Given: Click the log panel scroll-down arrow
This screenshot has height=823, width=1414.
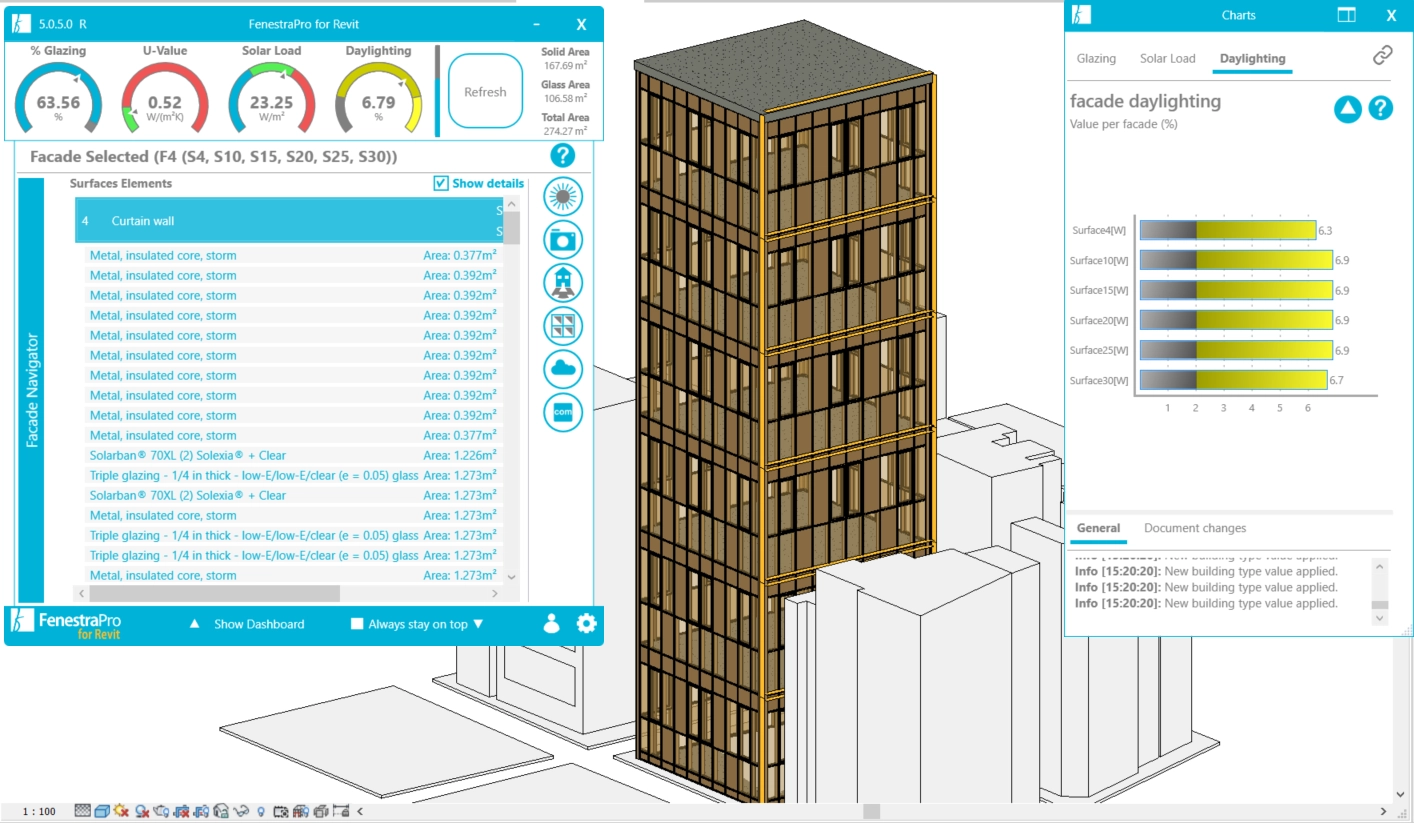Looking at the screenshot, I should (x=1380, y=618).
